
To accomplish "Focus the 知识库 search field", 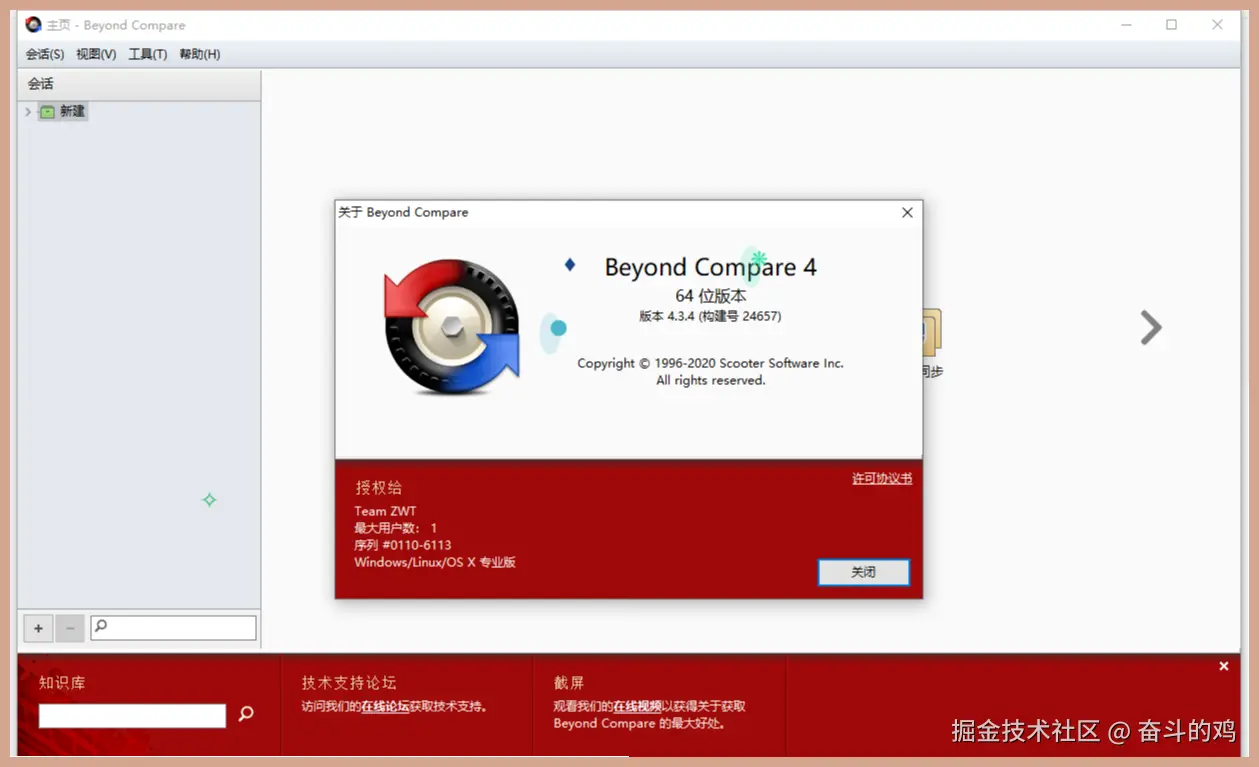I will click(x=132, y=716).
